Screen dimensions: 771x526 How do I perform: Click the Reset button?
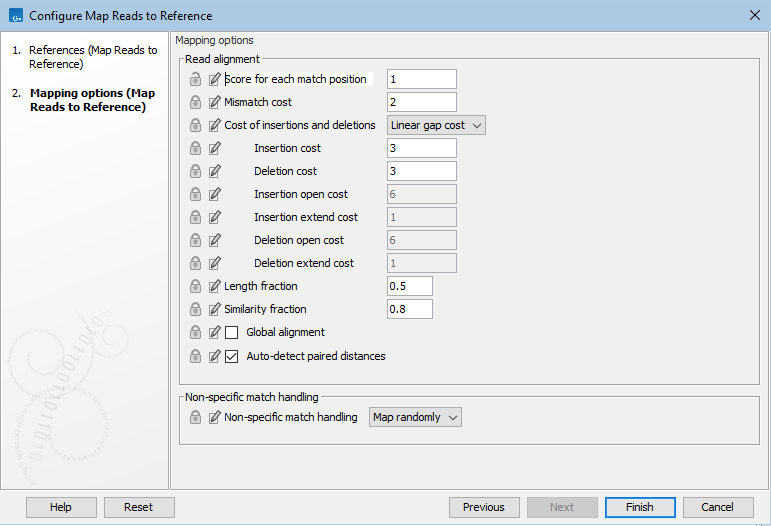139,507
